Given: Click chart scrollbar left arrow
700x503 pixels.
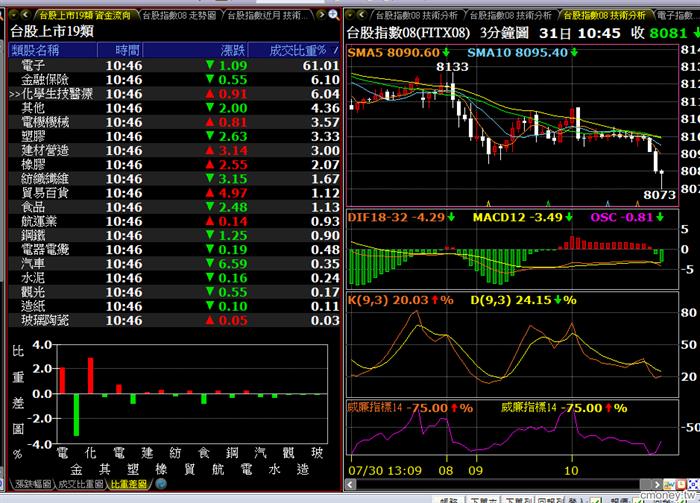Looking at the screenshot, I should point(351,484).
